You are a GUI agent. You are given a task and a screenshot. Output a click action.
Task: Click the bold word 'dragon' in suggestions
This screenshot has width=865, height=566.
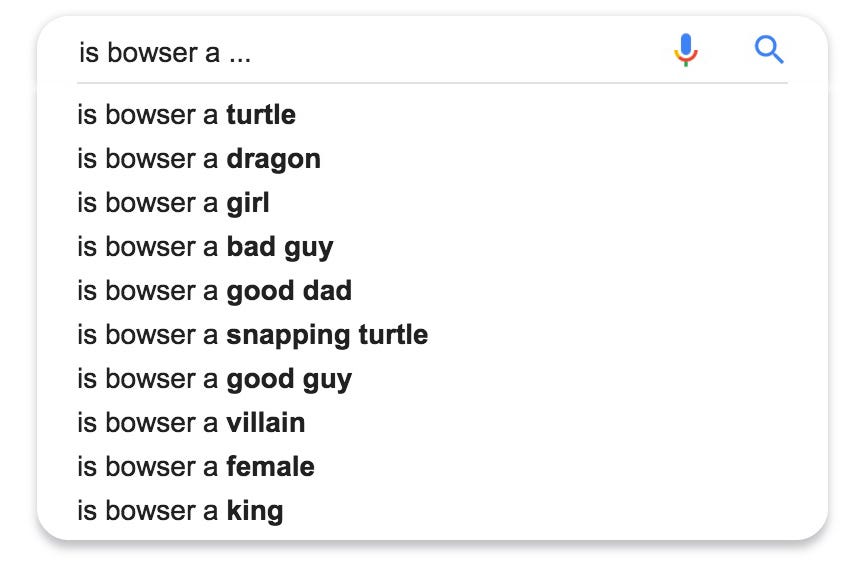coord(274,159)
